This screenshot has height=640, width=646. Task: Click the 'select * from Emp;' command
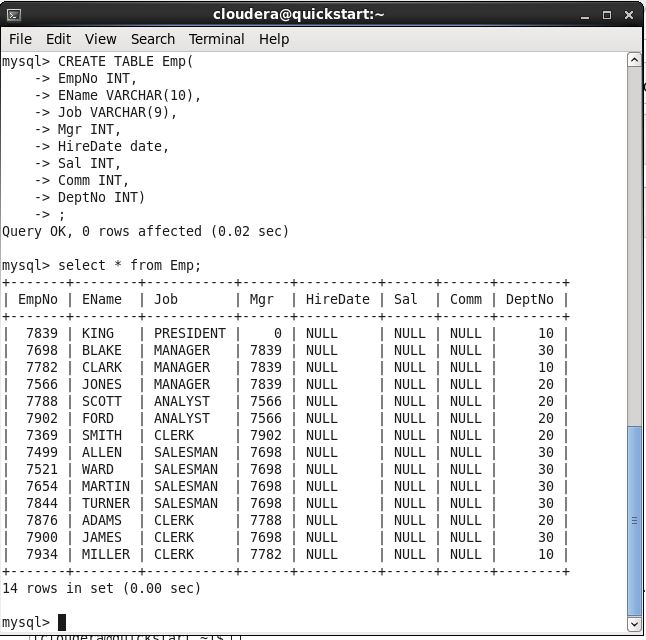[129, 265]
